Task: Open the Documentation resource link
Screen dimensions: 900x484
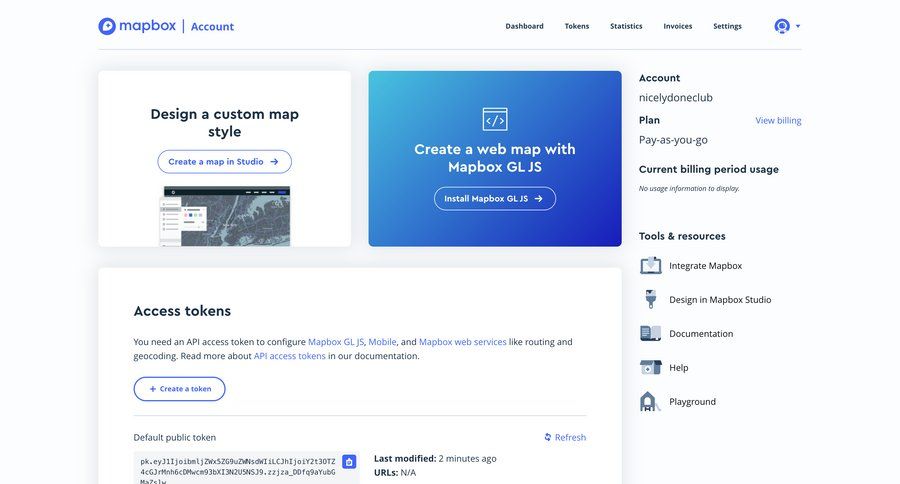Action: click(x=701, y=334)
